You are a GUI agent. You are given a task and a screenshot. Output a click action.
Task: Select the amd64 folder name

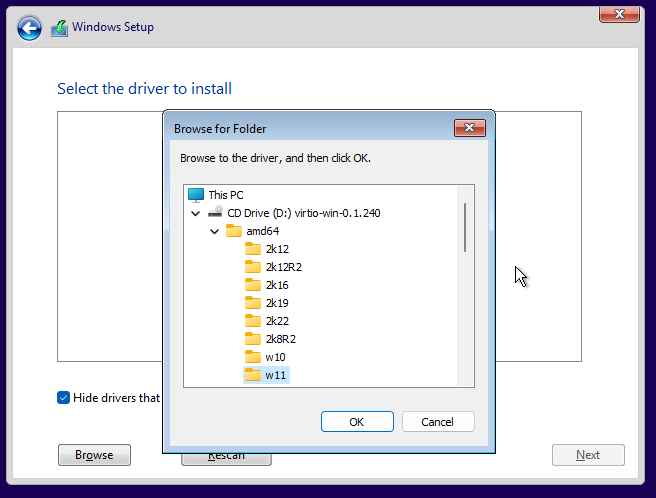[262, 231]
